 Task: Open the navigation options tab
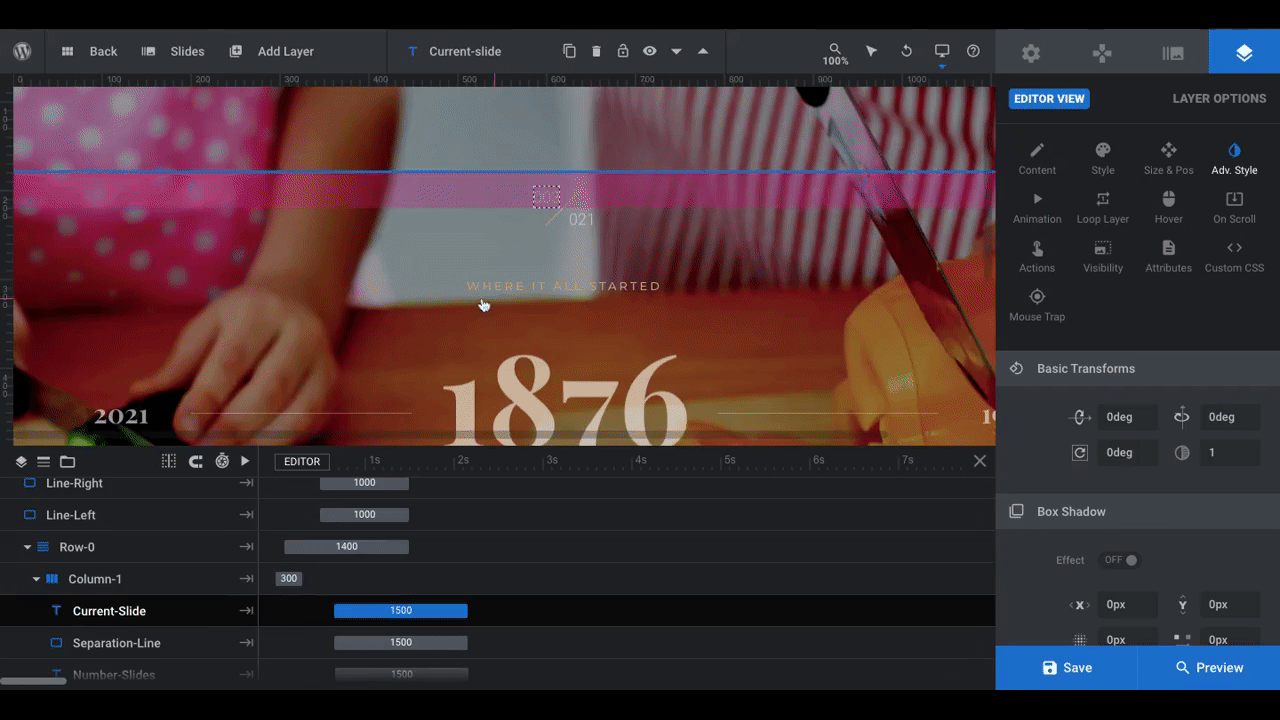(1102, 53)
